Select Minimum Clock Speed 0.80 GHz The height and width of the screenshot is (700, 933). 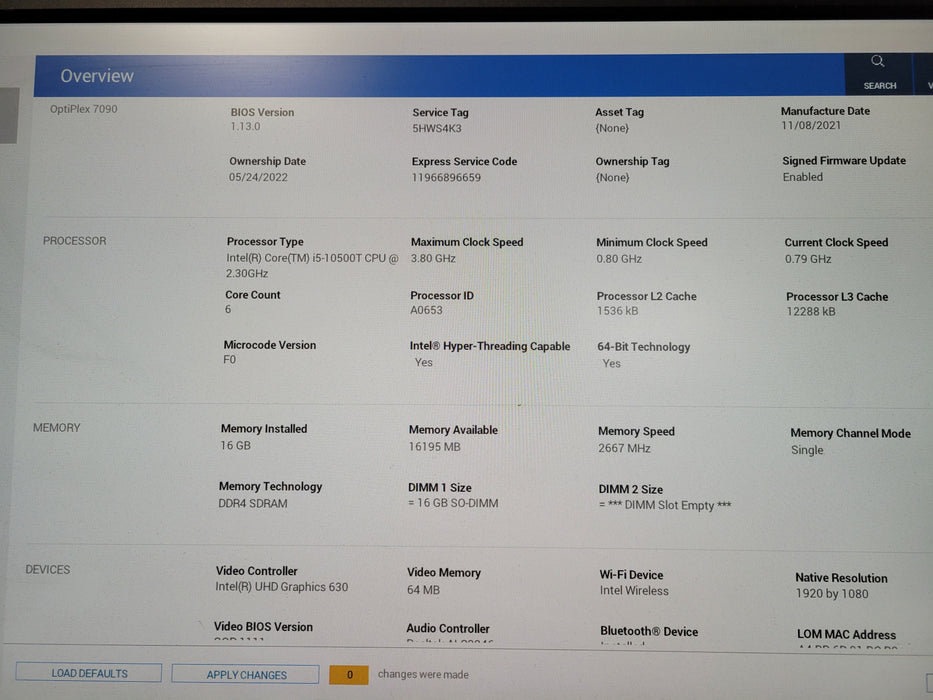click(619, 259)
